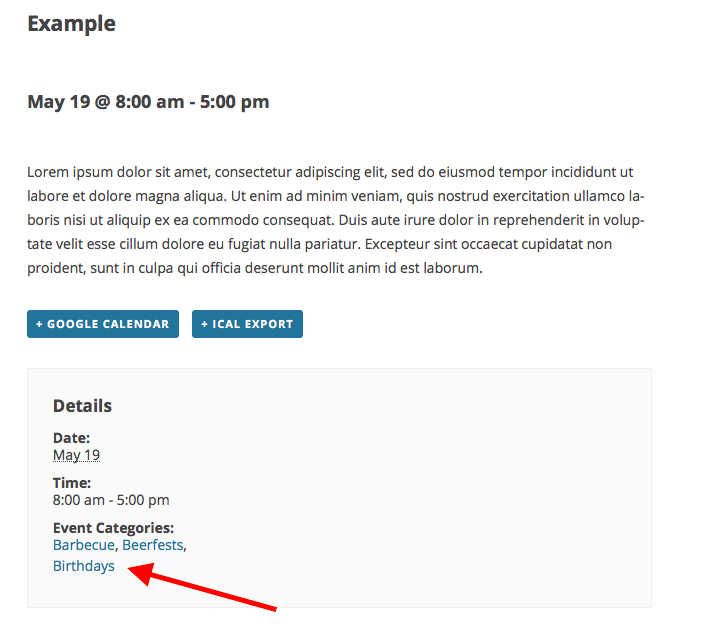This screenshot has height=629, width=713.
Task: Open the Barbecue category link
Action: [x=84, y=545]
